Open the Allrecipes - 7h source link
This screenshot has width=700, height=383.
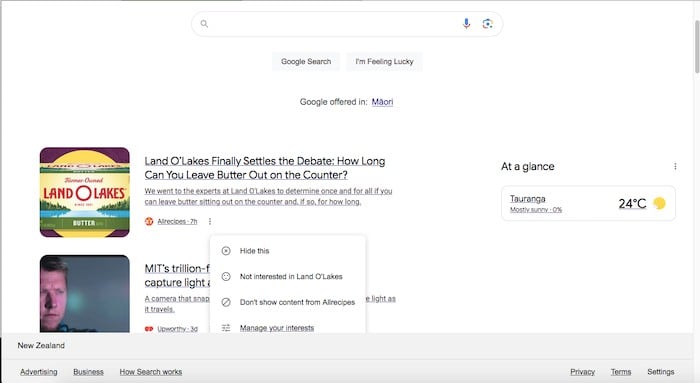177,221
